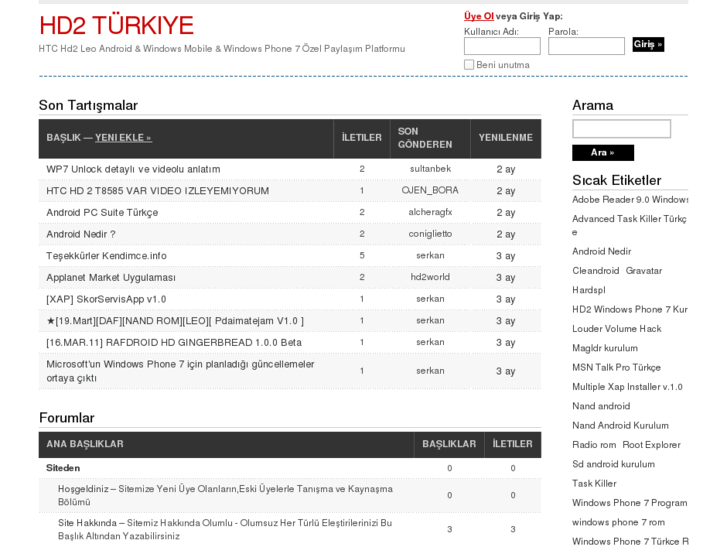Open the Siteden forum category
727x545 pixels.
63,468
